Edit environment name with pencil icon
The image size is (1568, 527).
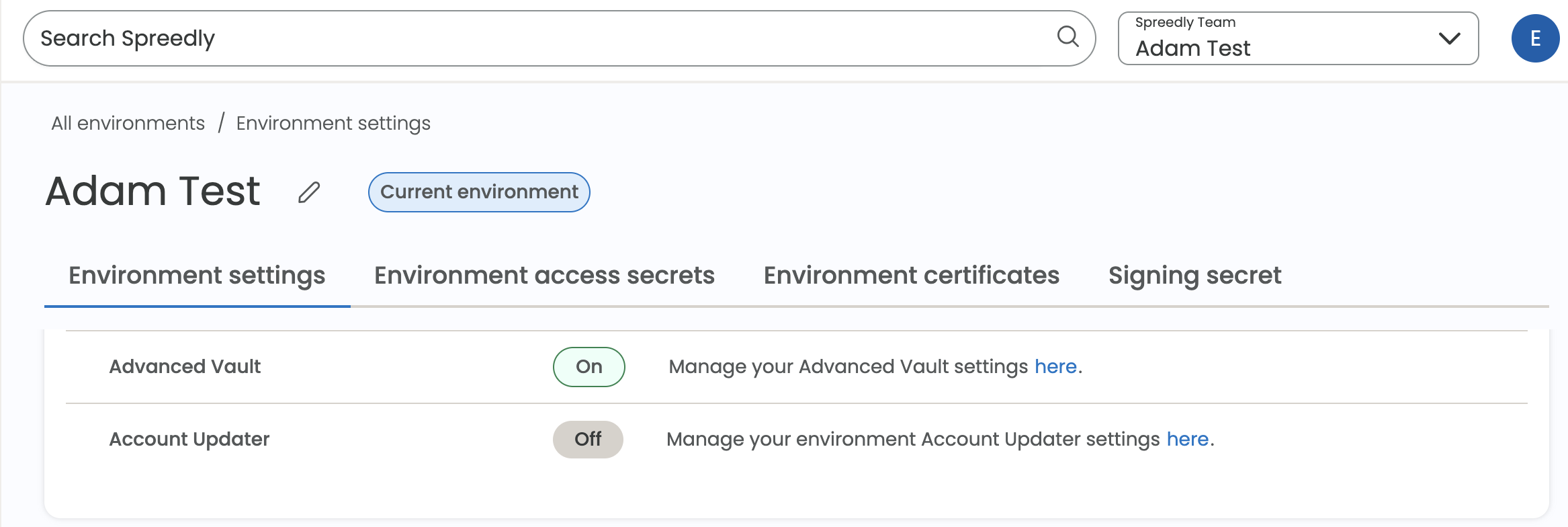point(309,192)
